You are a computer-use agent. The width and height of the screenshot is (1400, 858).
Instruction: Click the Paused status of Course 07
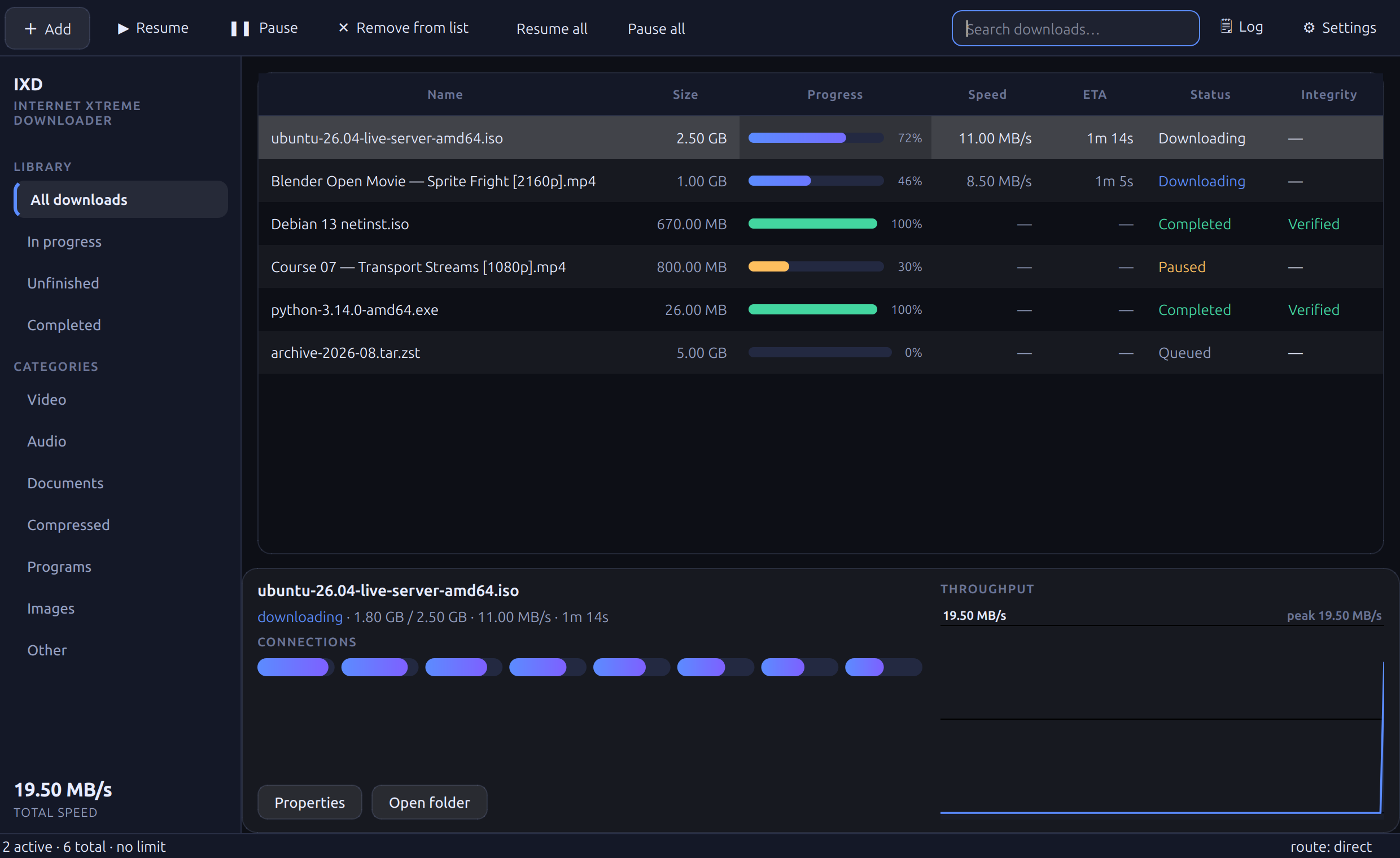[1181, 266]
